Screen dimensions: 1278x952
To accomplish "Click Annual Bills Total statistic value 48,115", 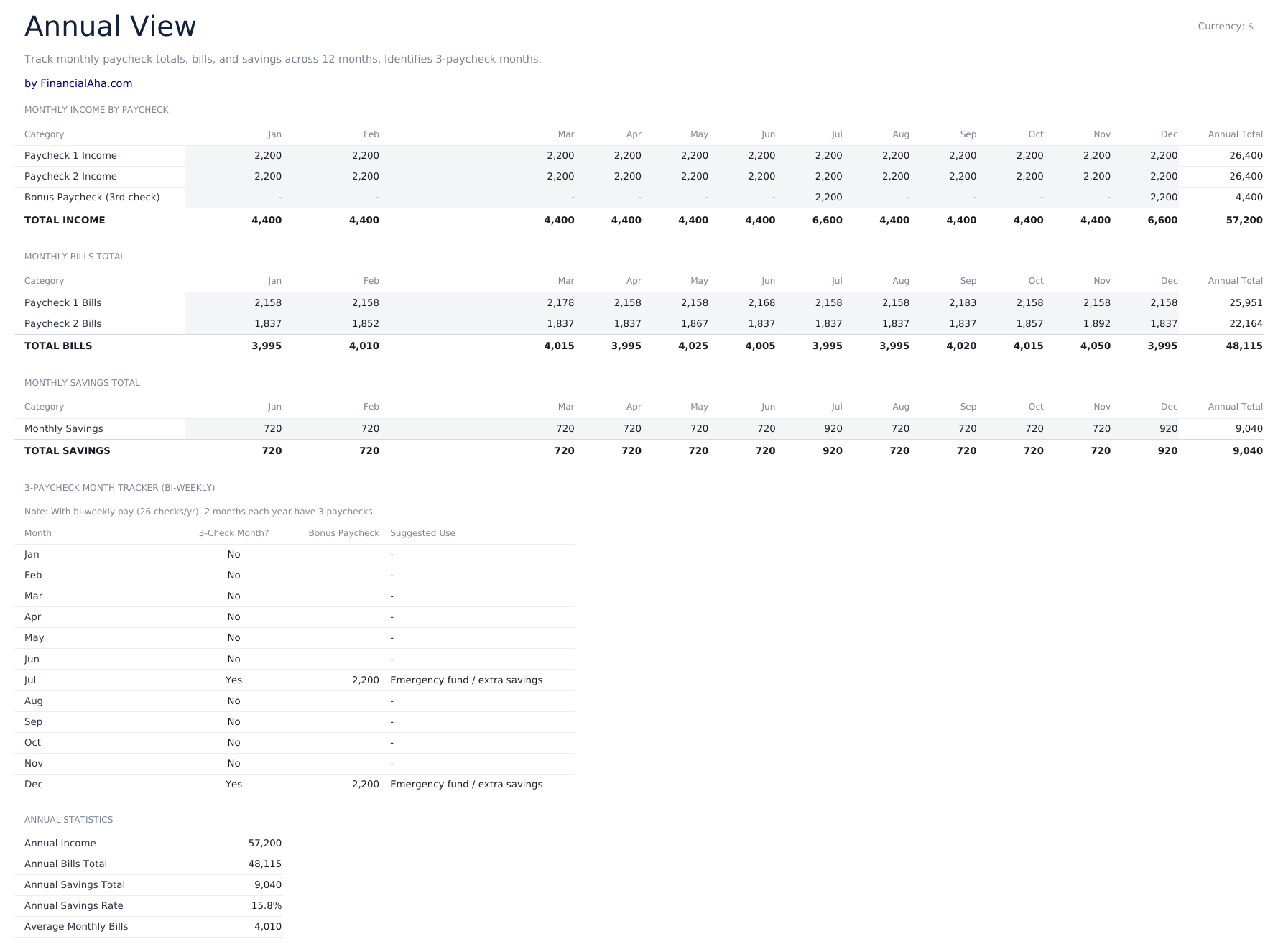I will click(x=264, y=864).
